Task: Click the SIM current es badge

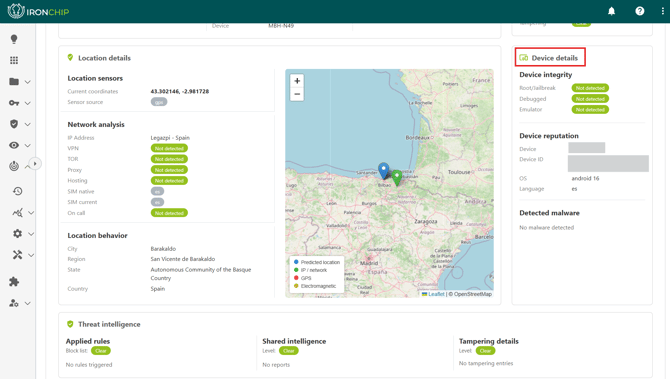Action: [x=157, y=202]
